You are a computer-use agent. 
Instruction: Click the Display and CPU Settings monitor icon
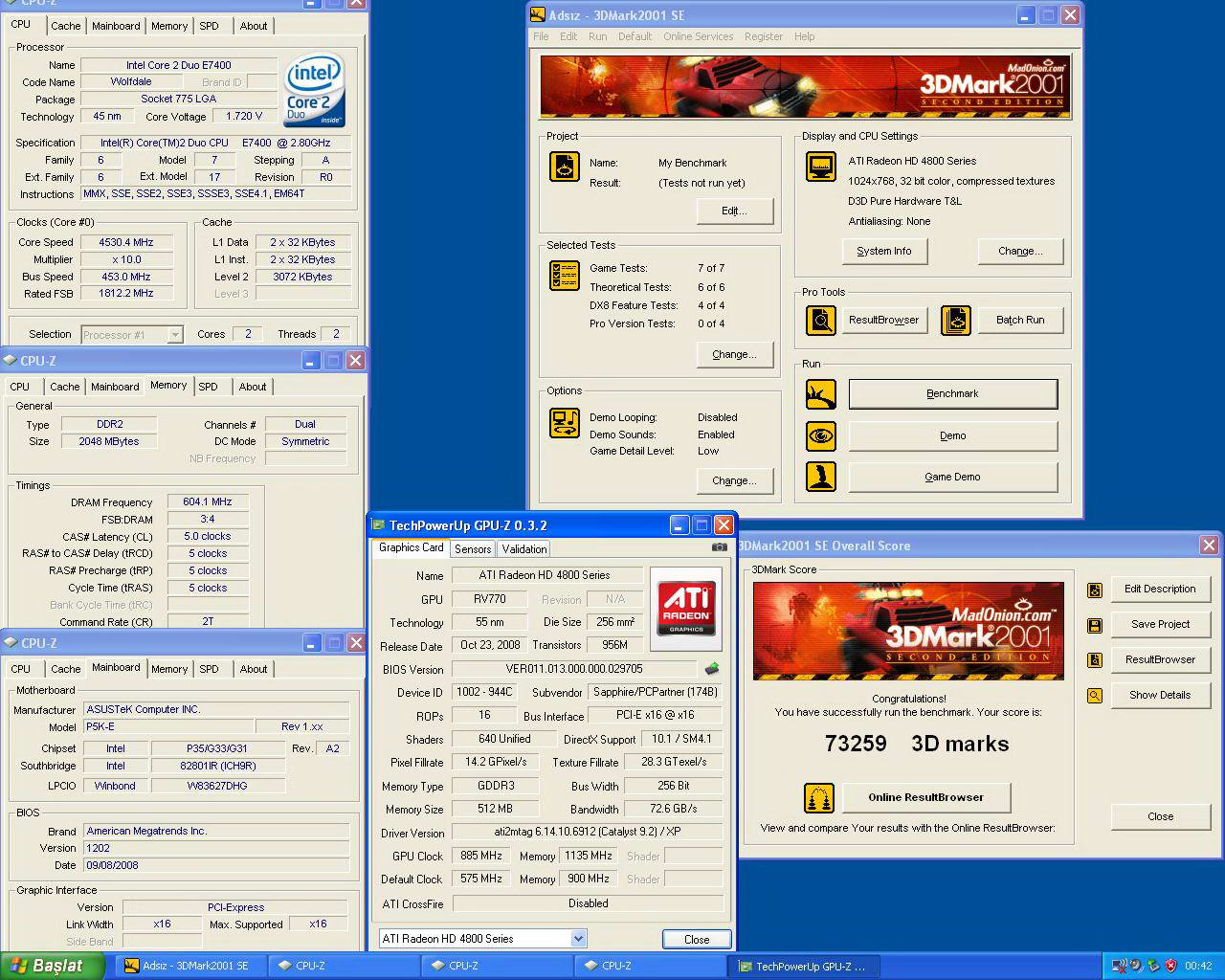pos(820,167)
